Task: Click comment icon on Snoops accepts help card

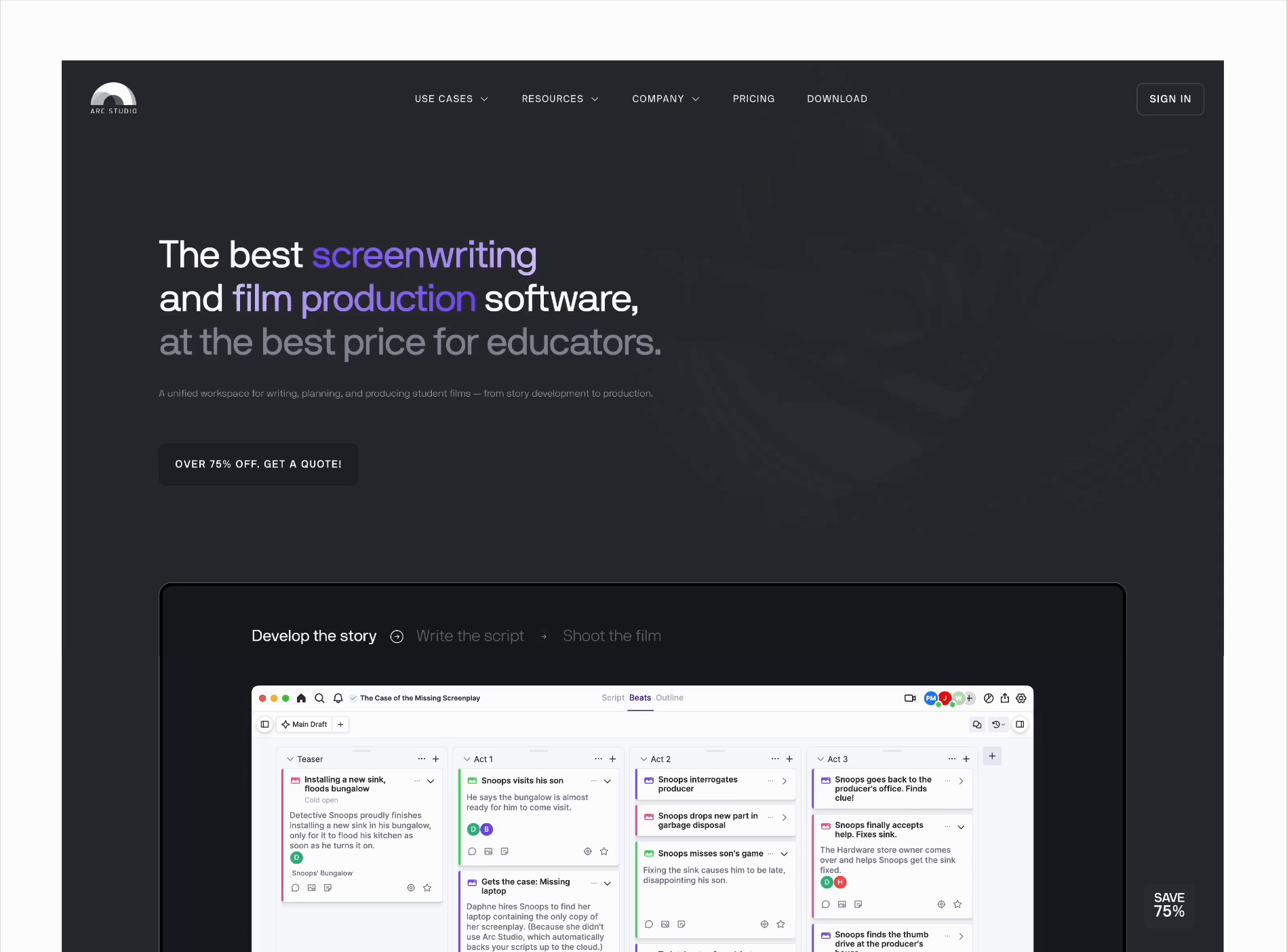Action: [826, 904]
